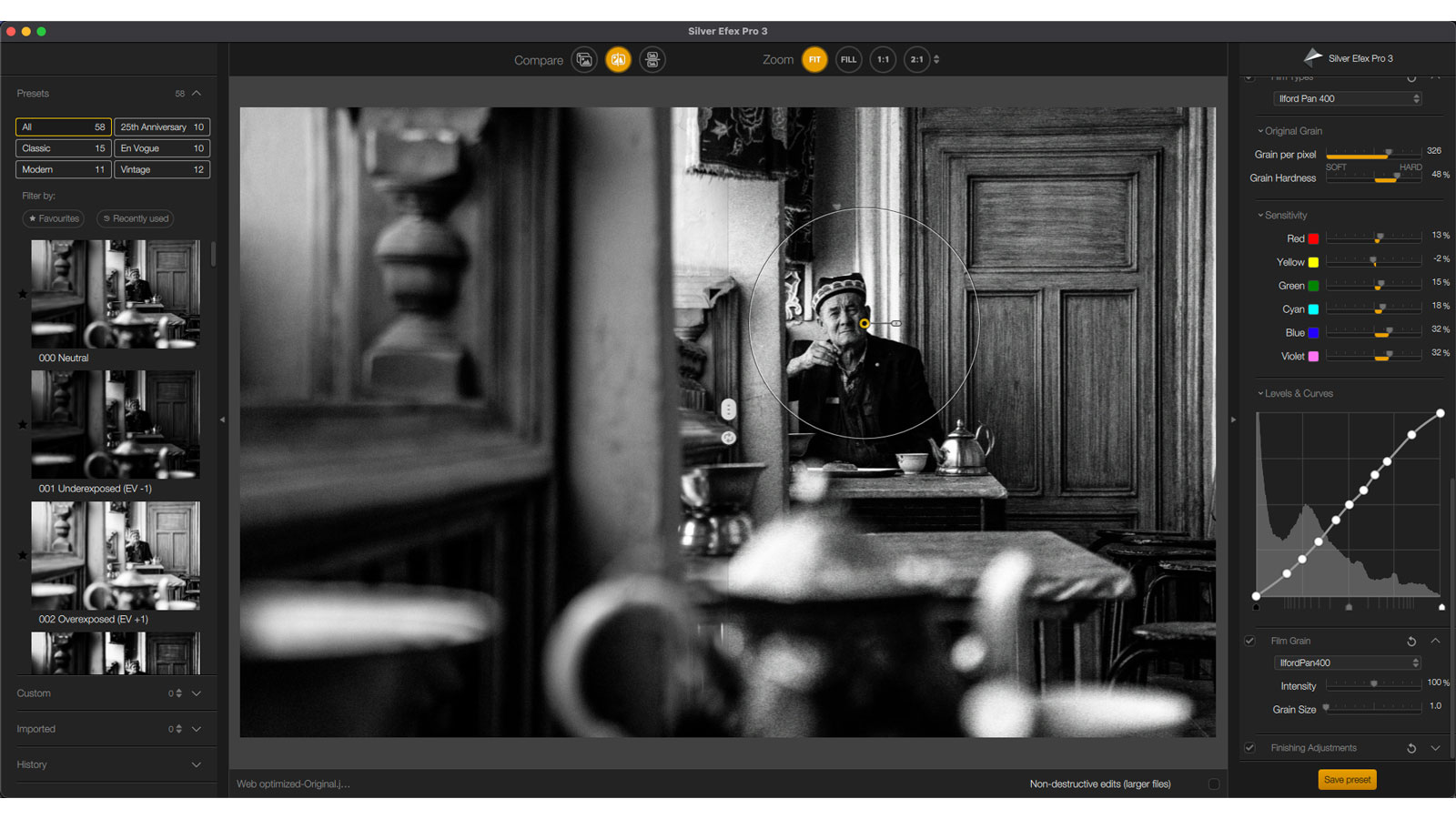Viewport: 1456px width, 819px height.
Task: Disable the Film Grain checkbox
Action: pyautogui.click(x=1249, y=642)
